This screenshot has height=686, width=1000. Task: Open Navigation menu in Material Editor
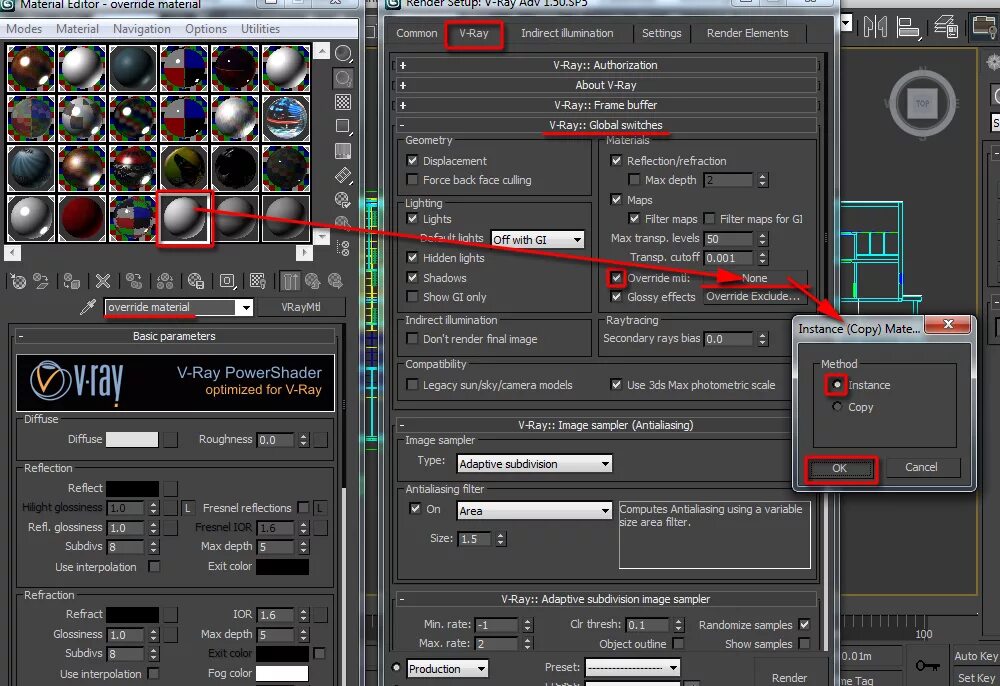pyautogui.click(x=142, y=29)
